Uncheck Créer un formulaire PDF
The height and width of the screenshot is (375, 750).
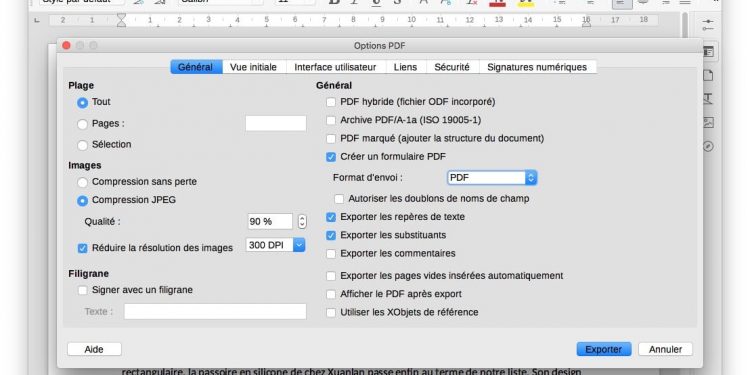click(x=331, y=157)
